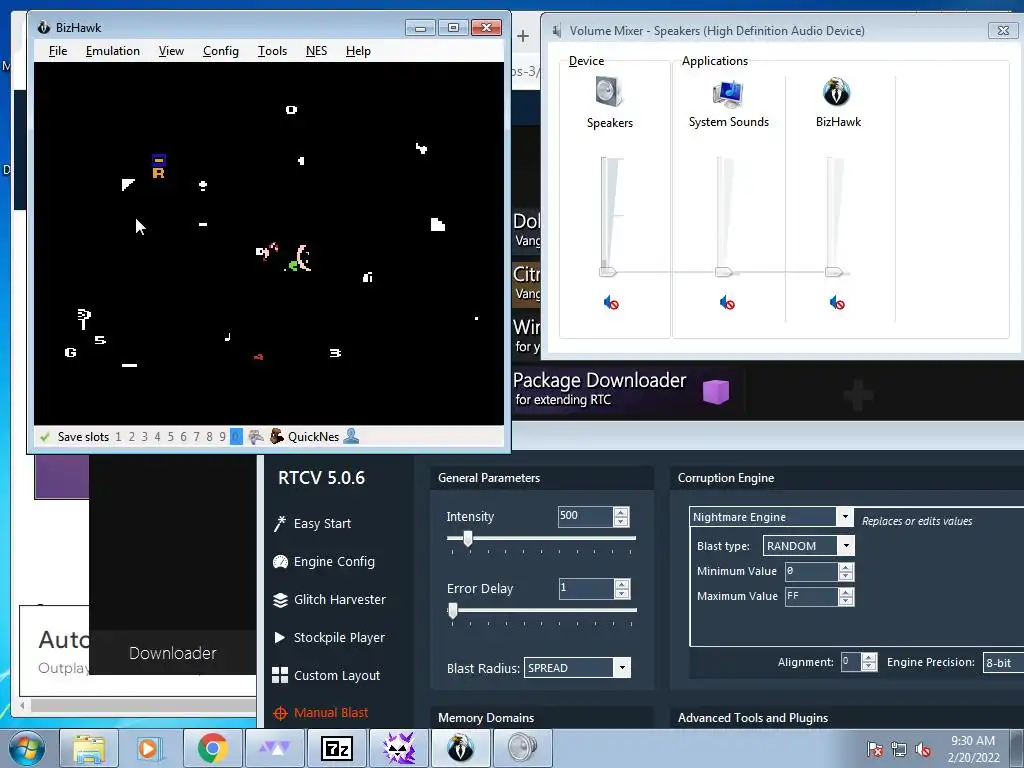Open the Config menu in BizHawk

[x=221, y=51]
